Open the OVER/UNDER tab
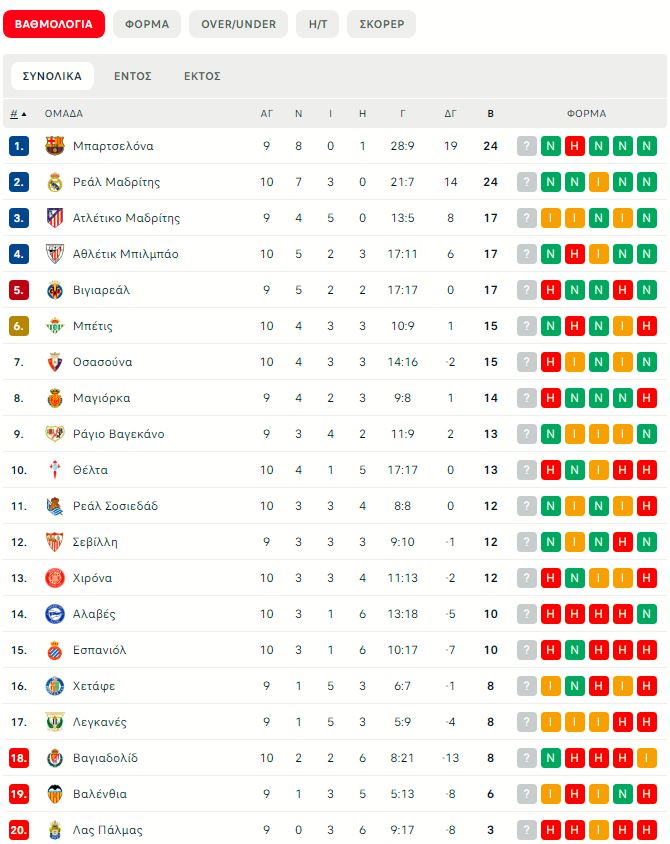The width and height of the screenshot is (670, 844). [x=238, y=24]
